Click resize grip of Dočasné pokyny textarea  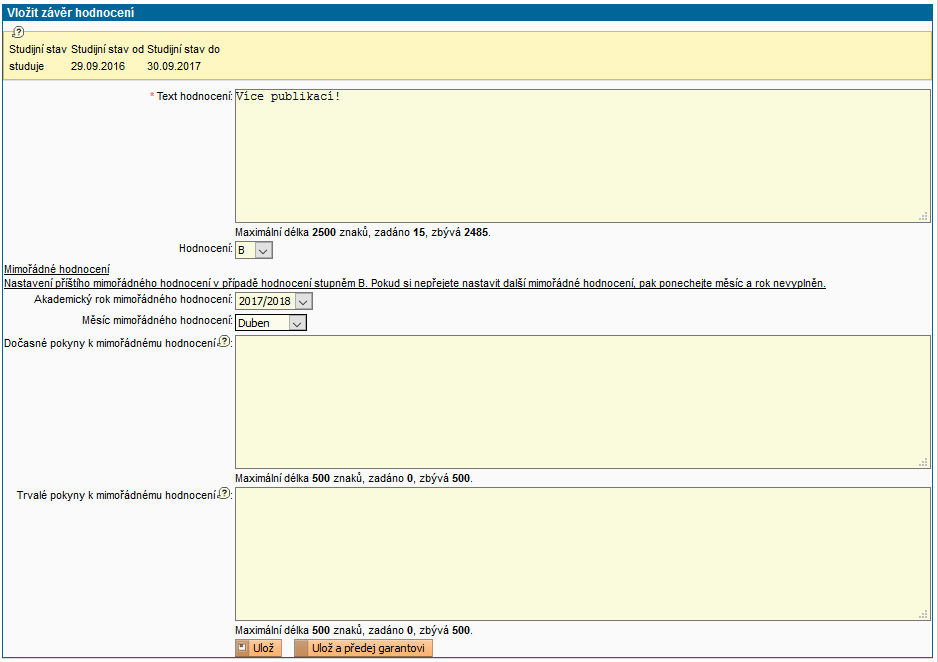point(923,462)
